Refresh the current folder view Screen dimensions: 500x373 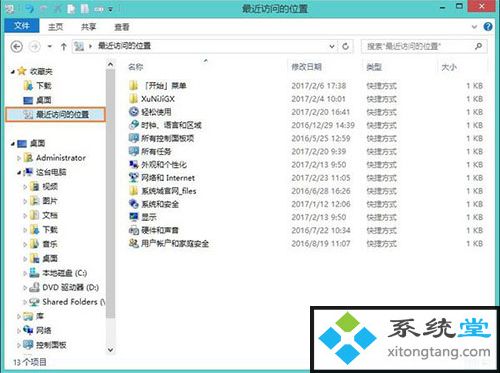click(346, 46)
